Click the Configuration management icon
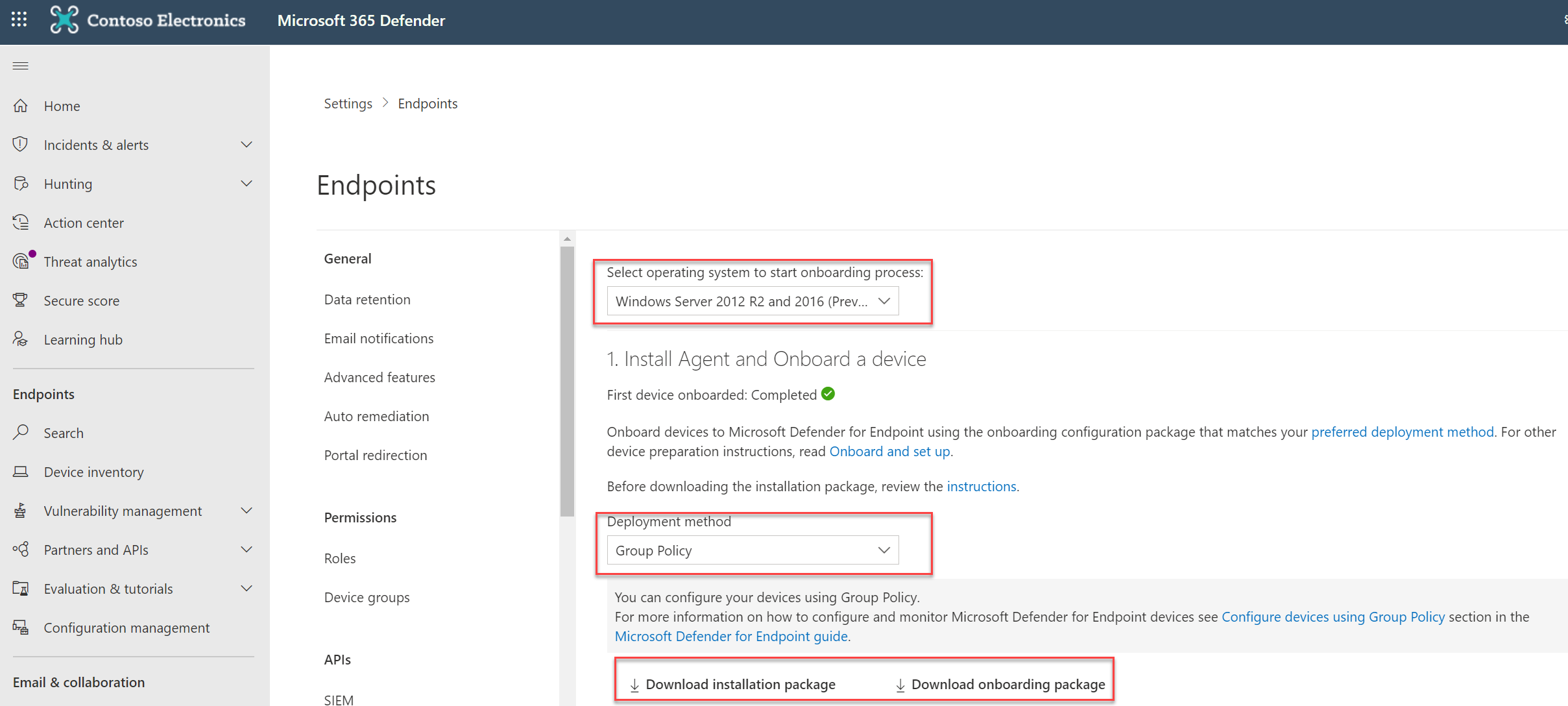This screenshot has height=706, width=1568. [x=21, y=627]
